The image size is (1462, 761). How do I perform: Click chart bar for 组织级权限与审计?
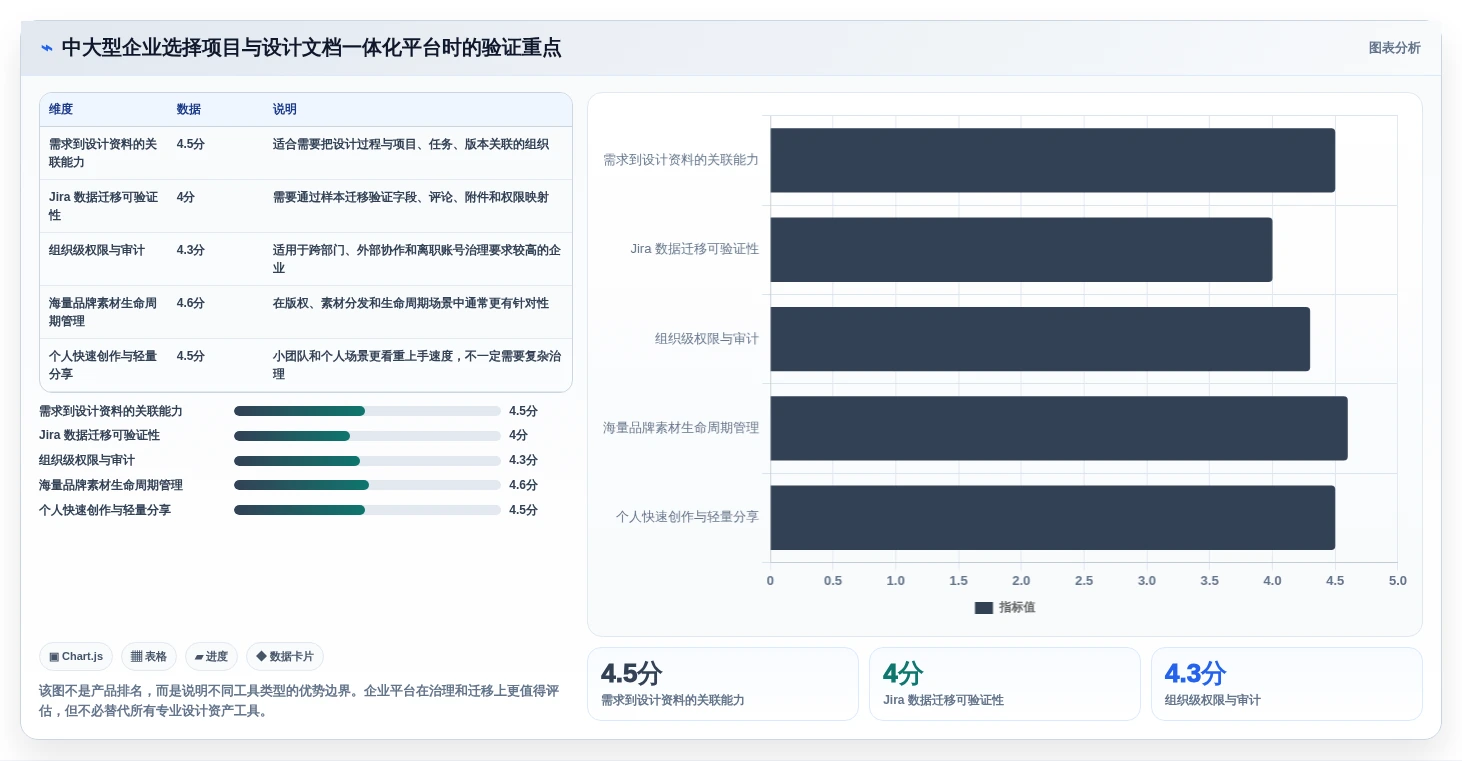[1040, 339]
